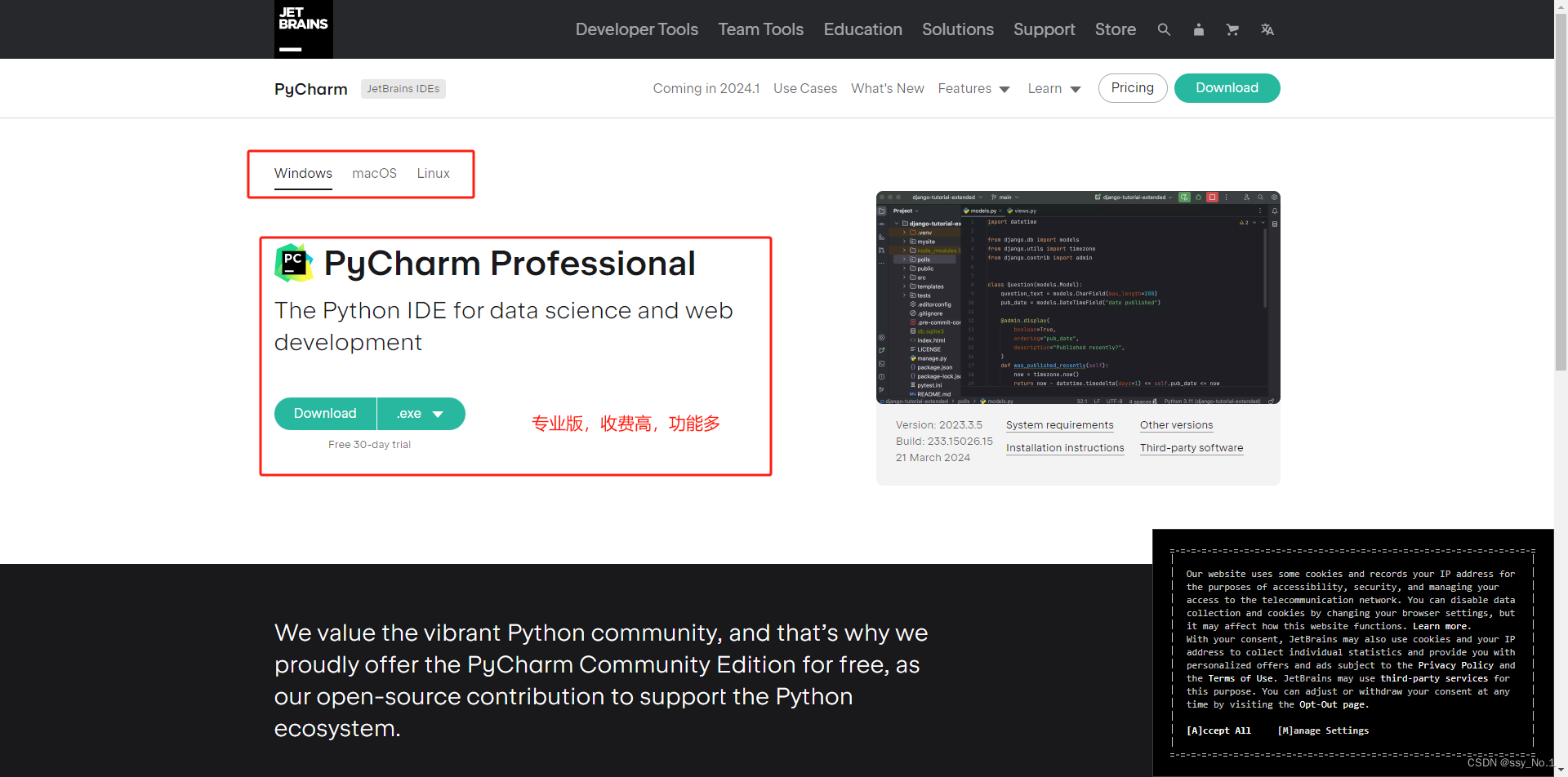Image resolution: width=1568 pixels, height=777 pixels.
Task: Open the user account icon
Action: click(x=1198, y=29)
